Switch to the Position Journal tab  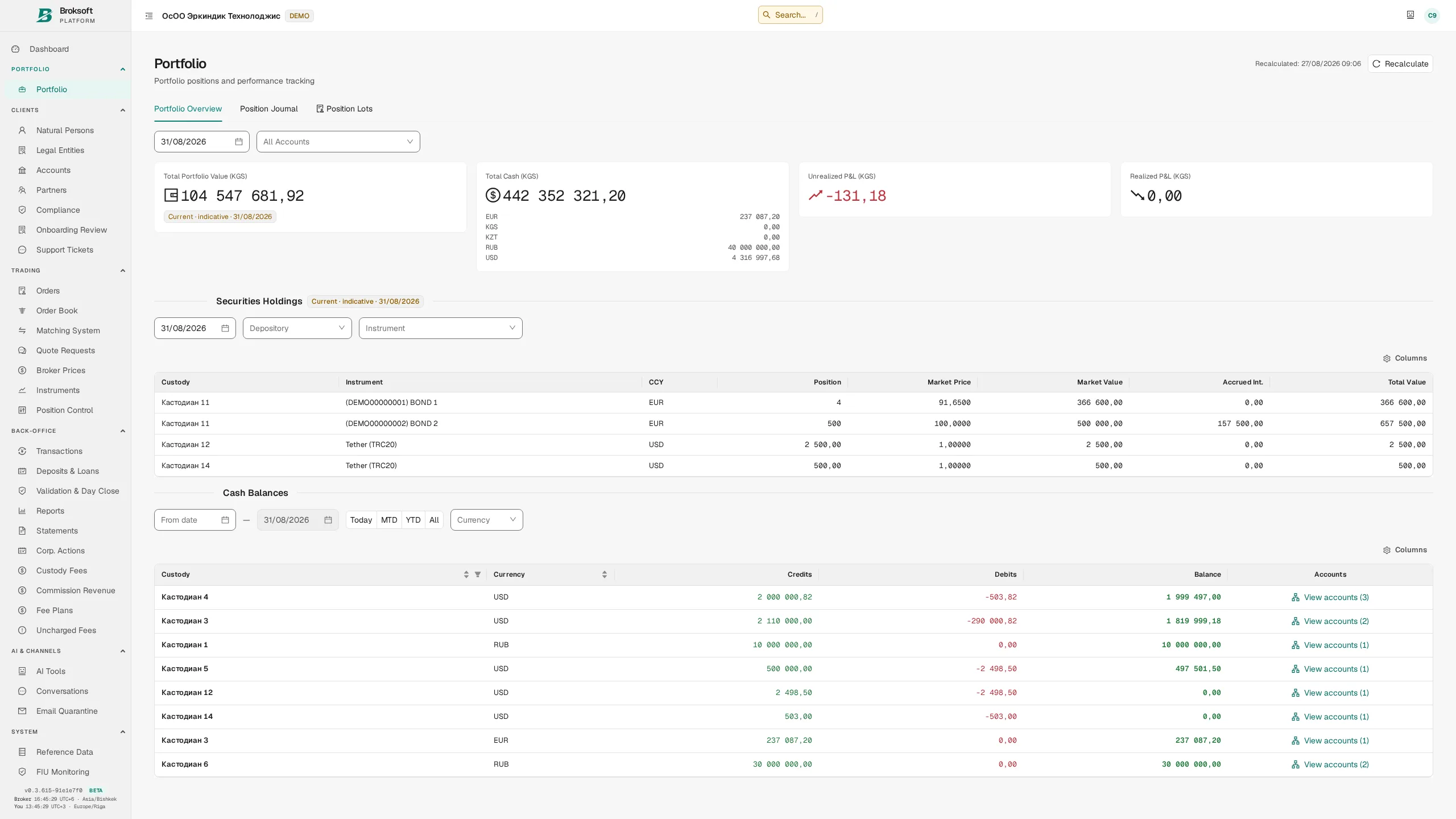[269, 109]
